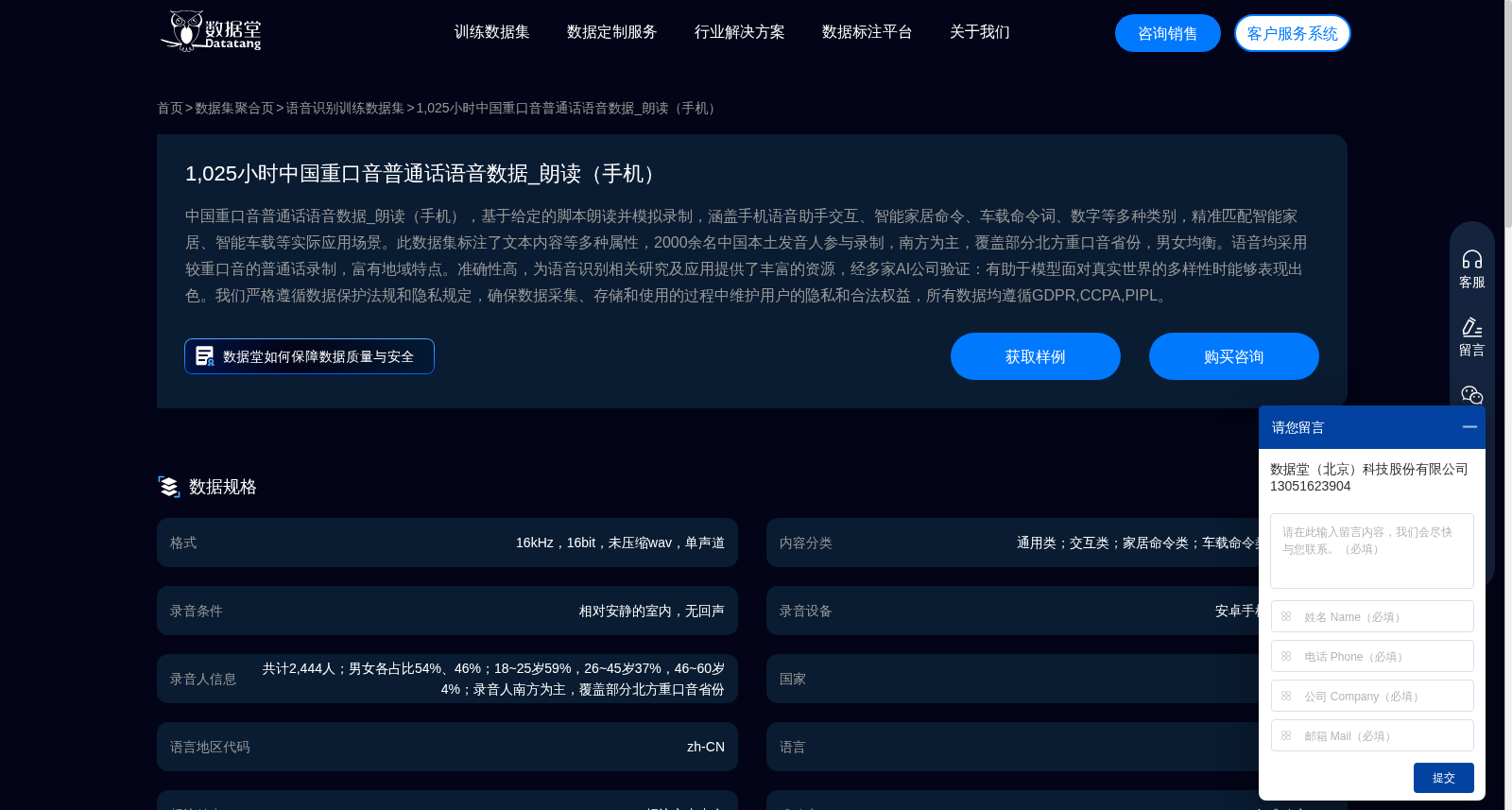1512x810 pixels.
Task: Click the 获取样例 button
Action: coord(1035,356)
